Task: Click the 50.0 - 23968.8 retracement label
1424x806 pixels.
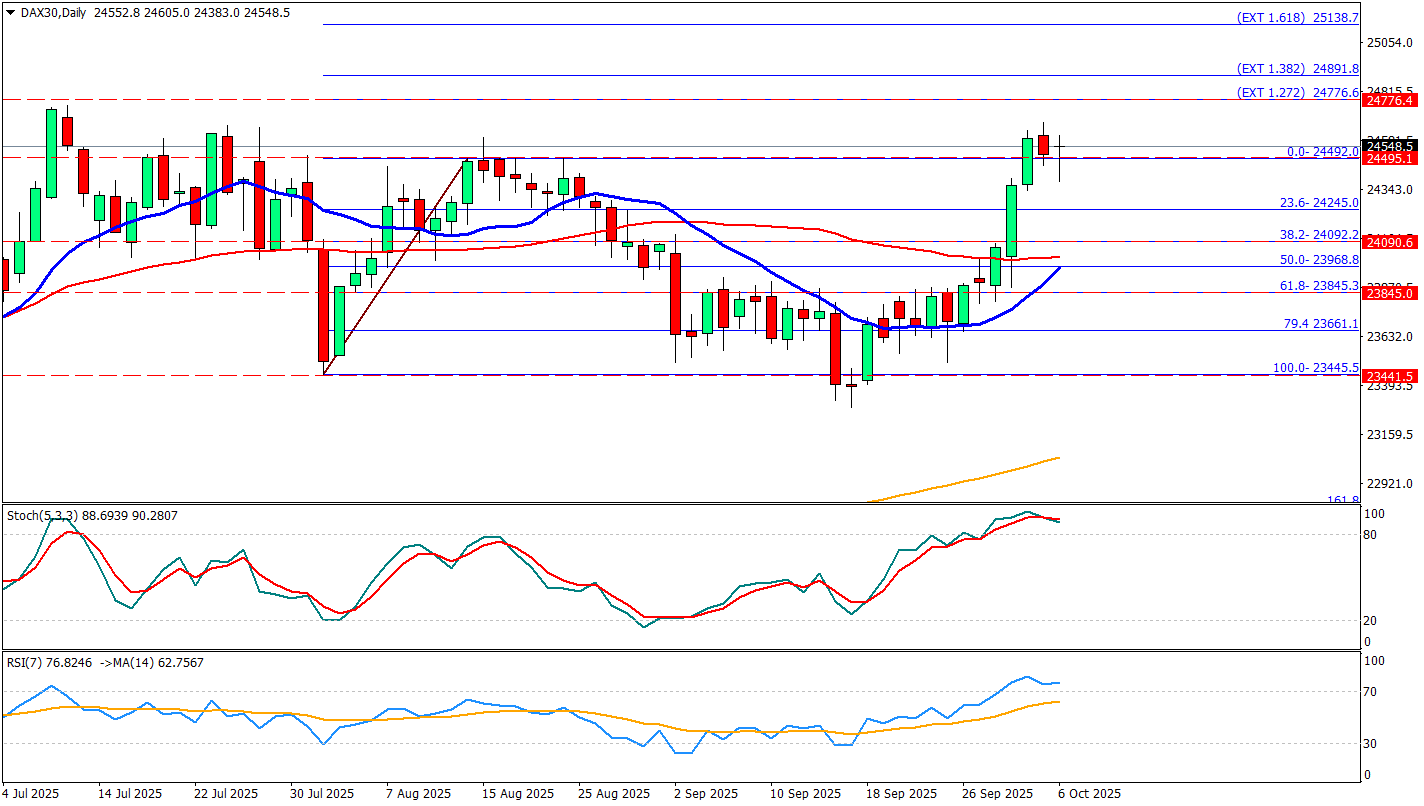Action: (1319, 260)
